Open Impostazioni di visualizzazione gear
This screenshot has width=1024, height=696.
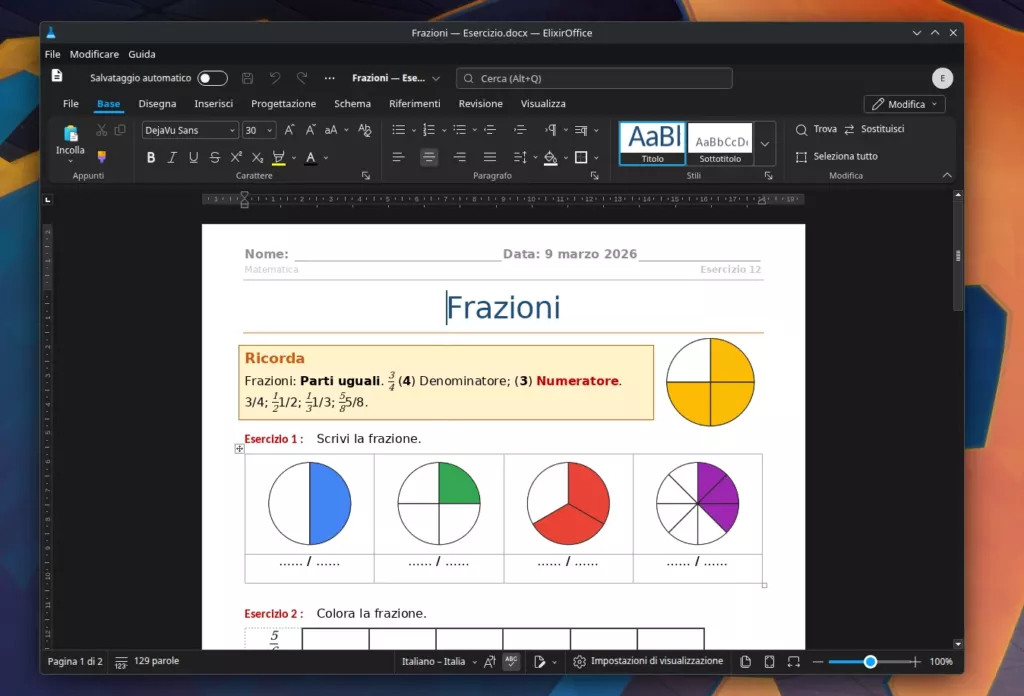click(x=579, y=662)
